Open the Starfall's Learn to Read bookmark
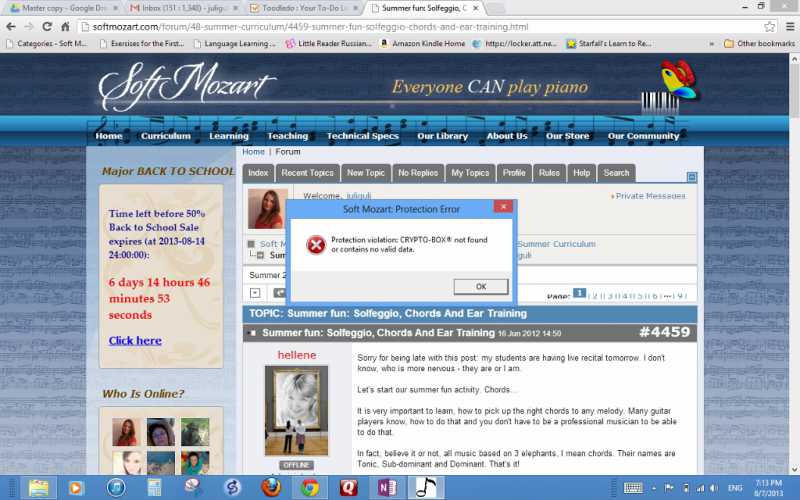This screenshot has height=500, width=800. pos(609,44)
